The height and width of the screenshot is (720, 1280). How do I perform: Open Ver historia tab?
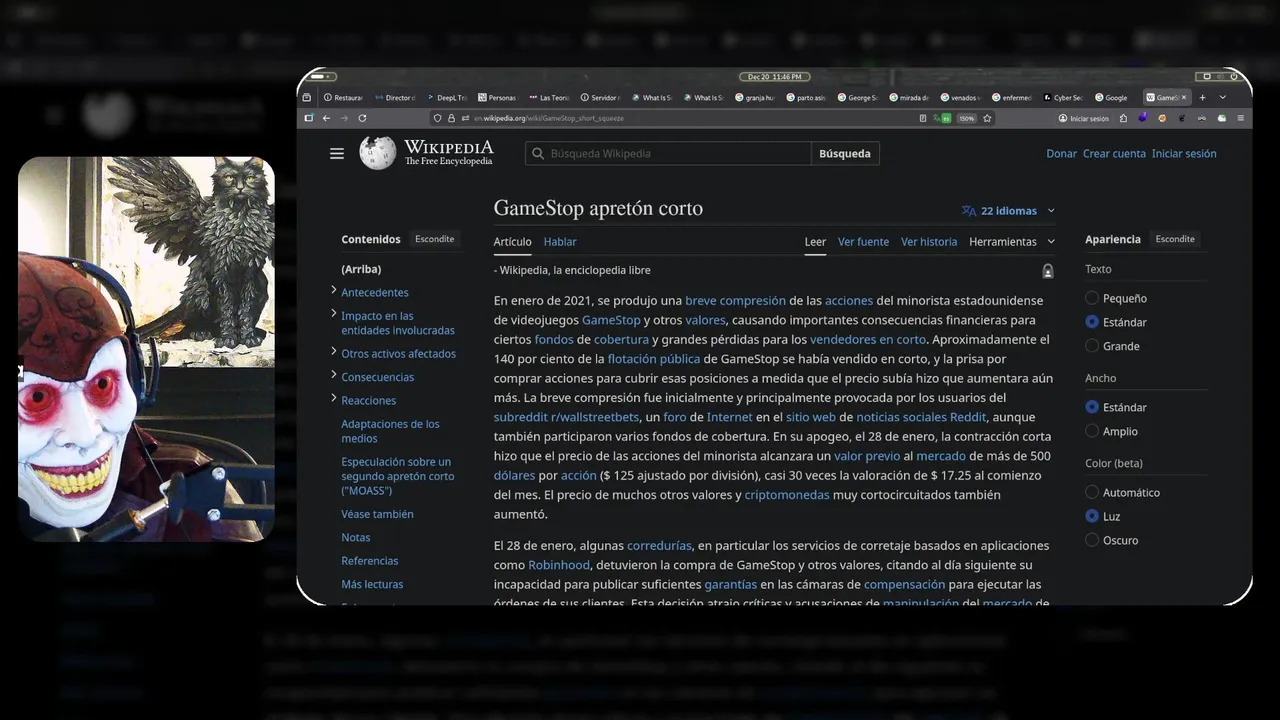(x=929, y=242)
